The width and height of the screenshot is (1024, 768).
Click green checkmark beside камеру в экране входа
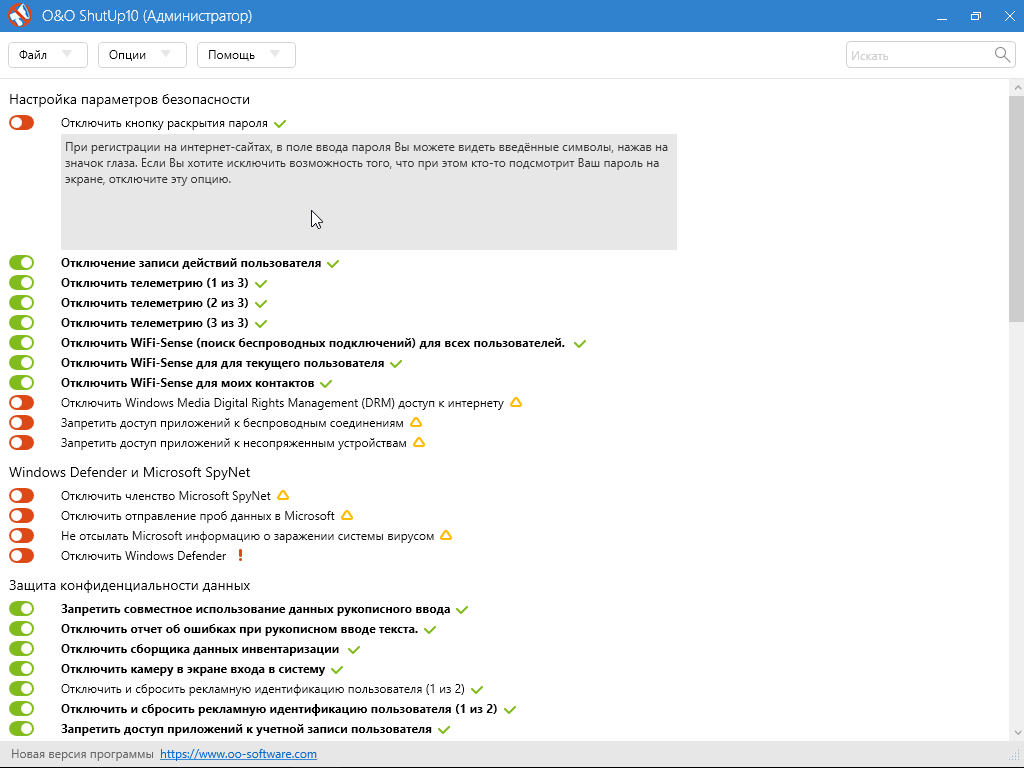(337, 669)
